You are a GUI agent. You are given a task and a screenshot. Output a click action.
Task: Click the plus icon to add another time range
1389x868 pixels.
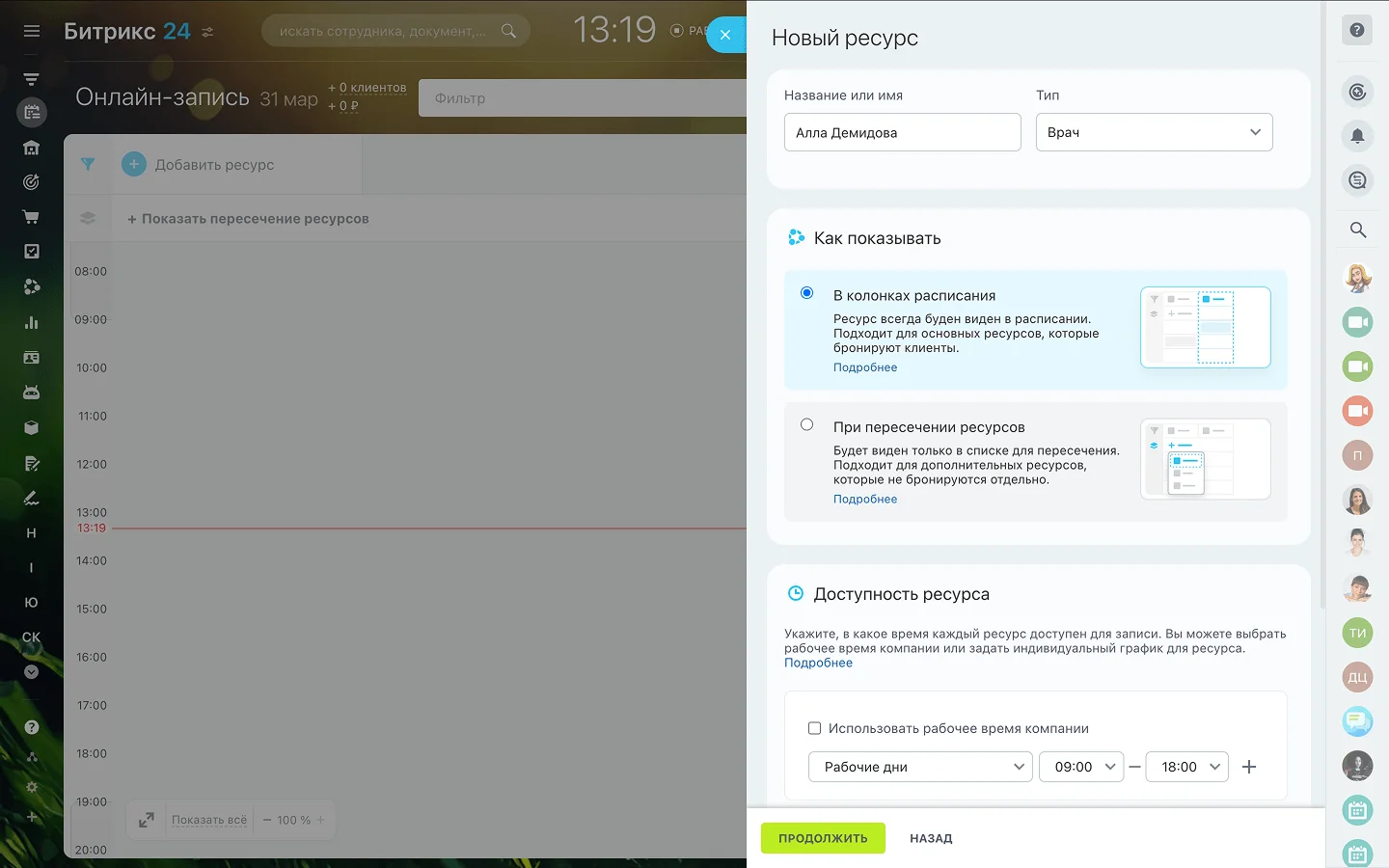point(1249,767)
